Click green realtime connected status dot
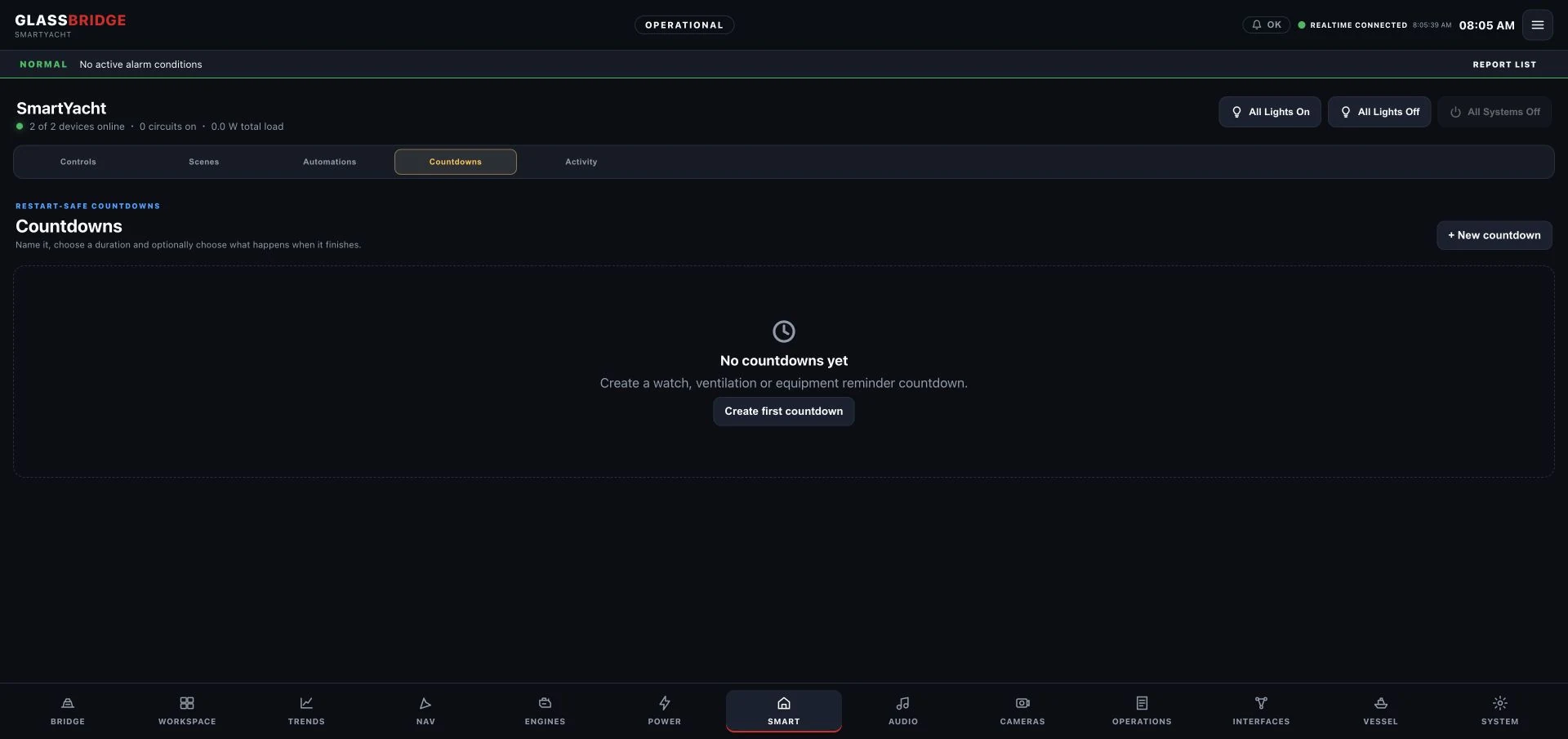The height and width of the screenshot is (739, 1568). pos(1302,25)
